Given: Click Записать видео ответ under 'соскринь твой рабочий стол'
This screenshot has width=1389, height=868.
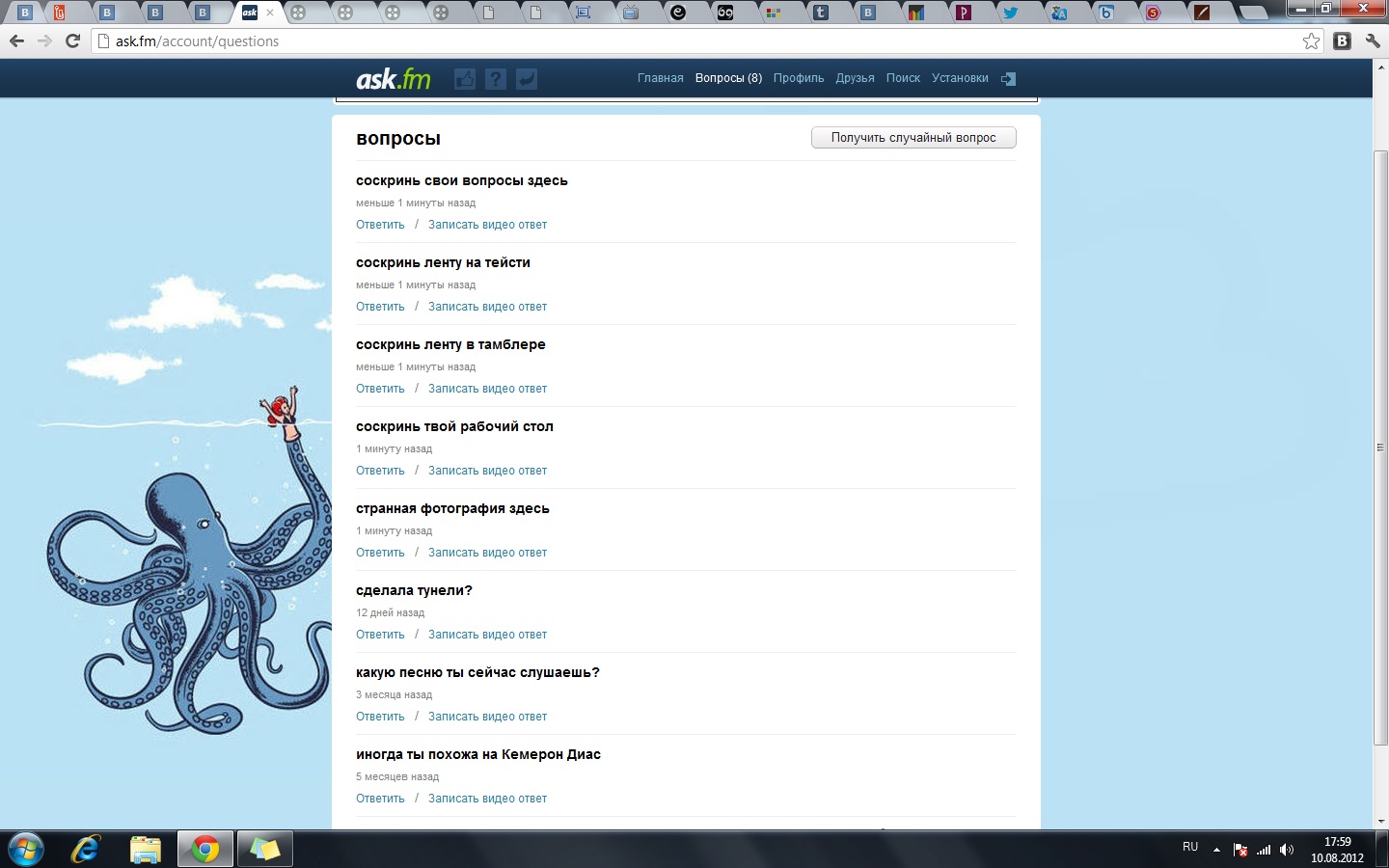Looking at the screenshot, I should click(487, 471).
